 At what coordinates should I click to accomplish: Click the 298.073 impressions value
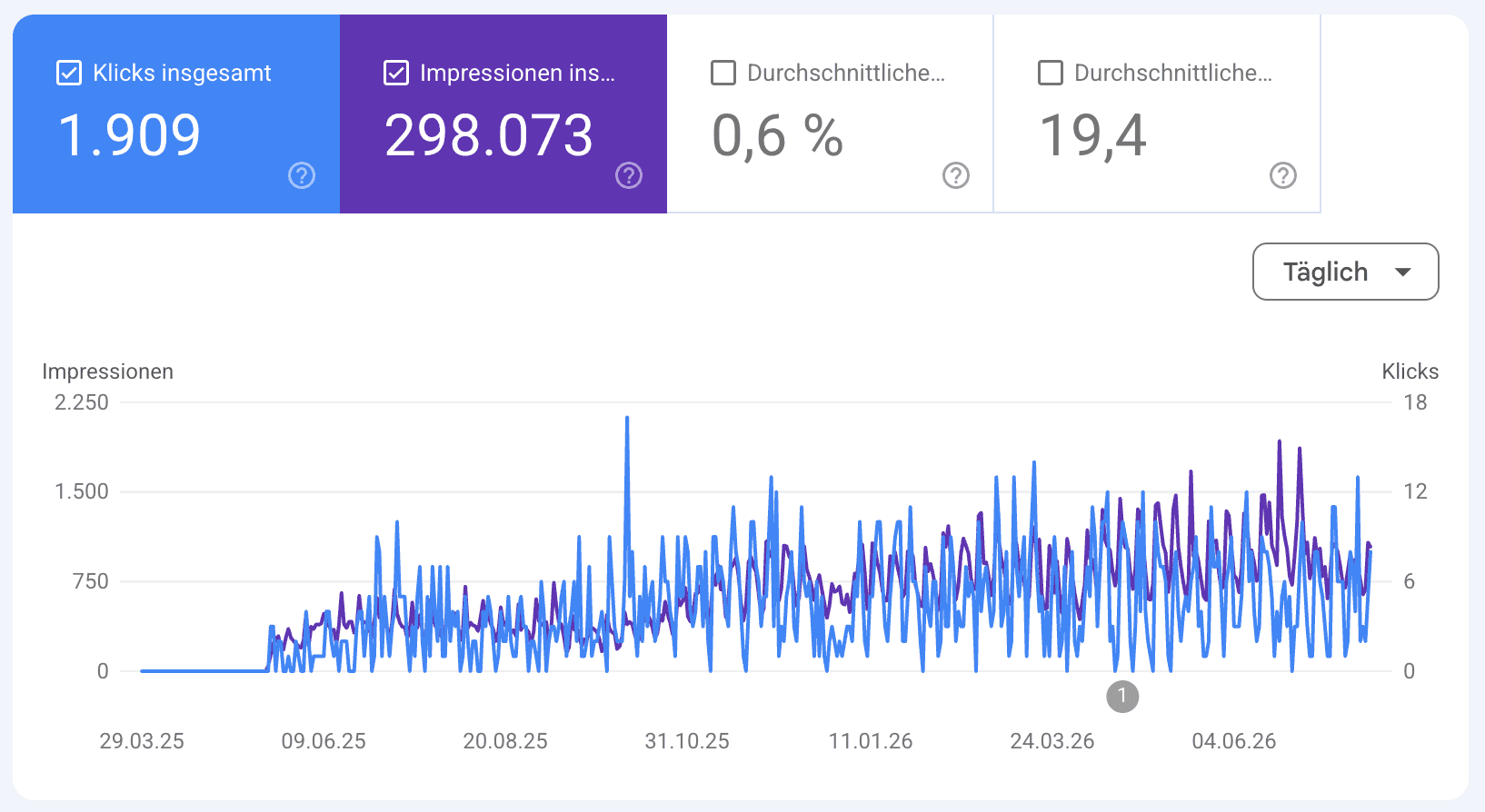pos(489,135)
